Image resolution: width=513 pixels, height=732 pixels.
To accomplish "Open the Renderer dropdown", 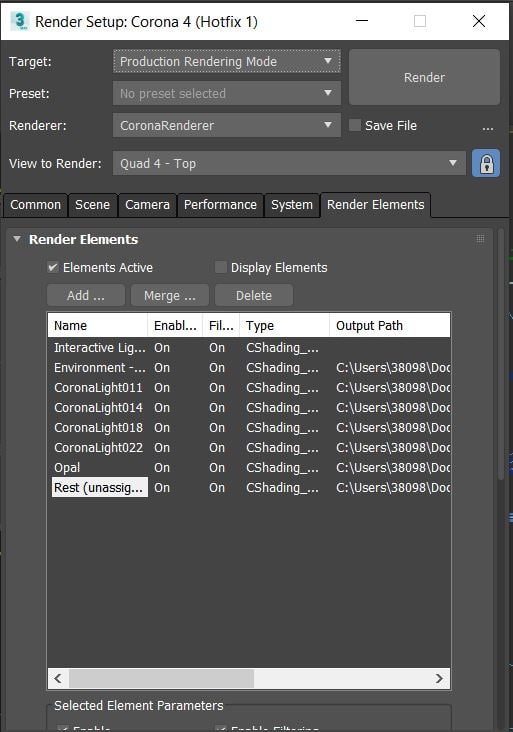I will click(x=226, y=125).
